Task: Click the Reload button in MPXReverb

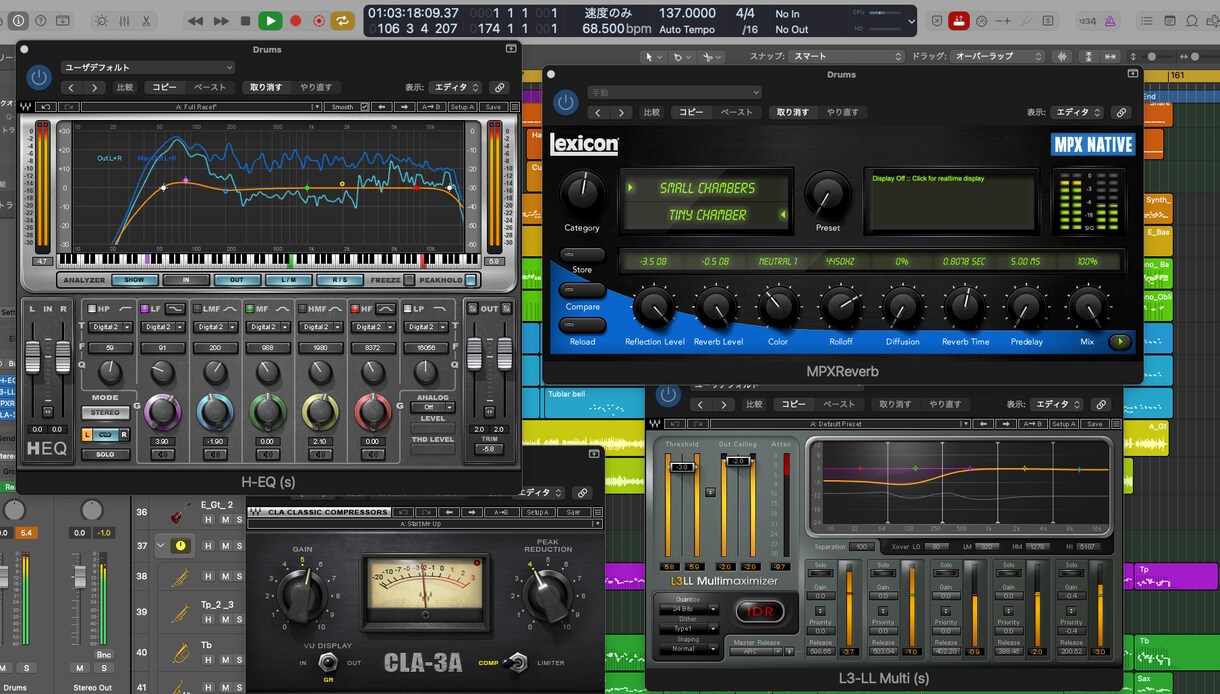Action: 582,326
